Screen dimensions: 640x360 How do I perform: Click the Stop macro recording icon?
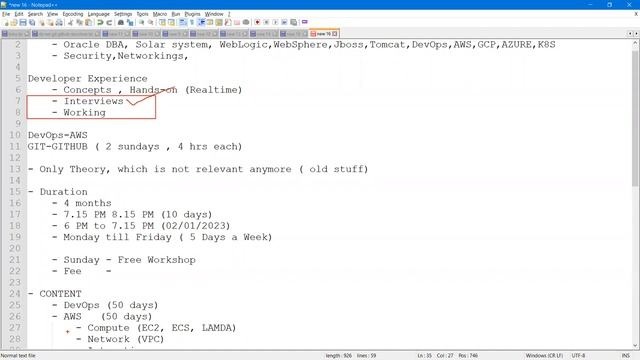pyautogui.click(x=266, y=22)
